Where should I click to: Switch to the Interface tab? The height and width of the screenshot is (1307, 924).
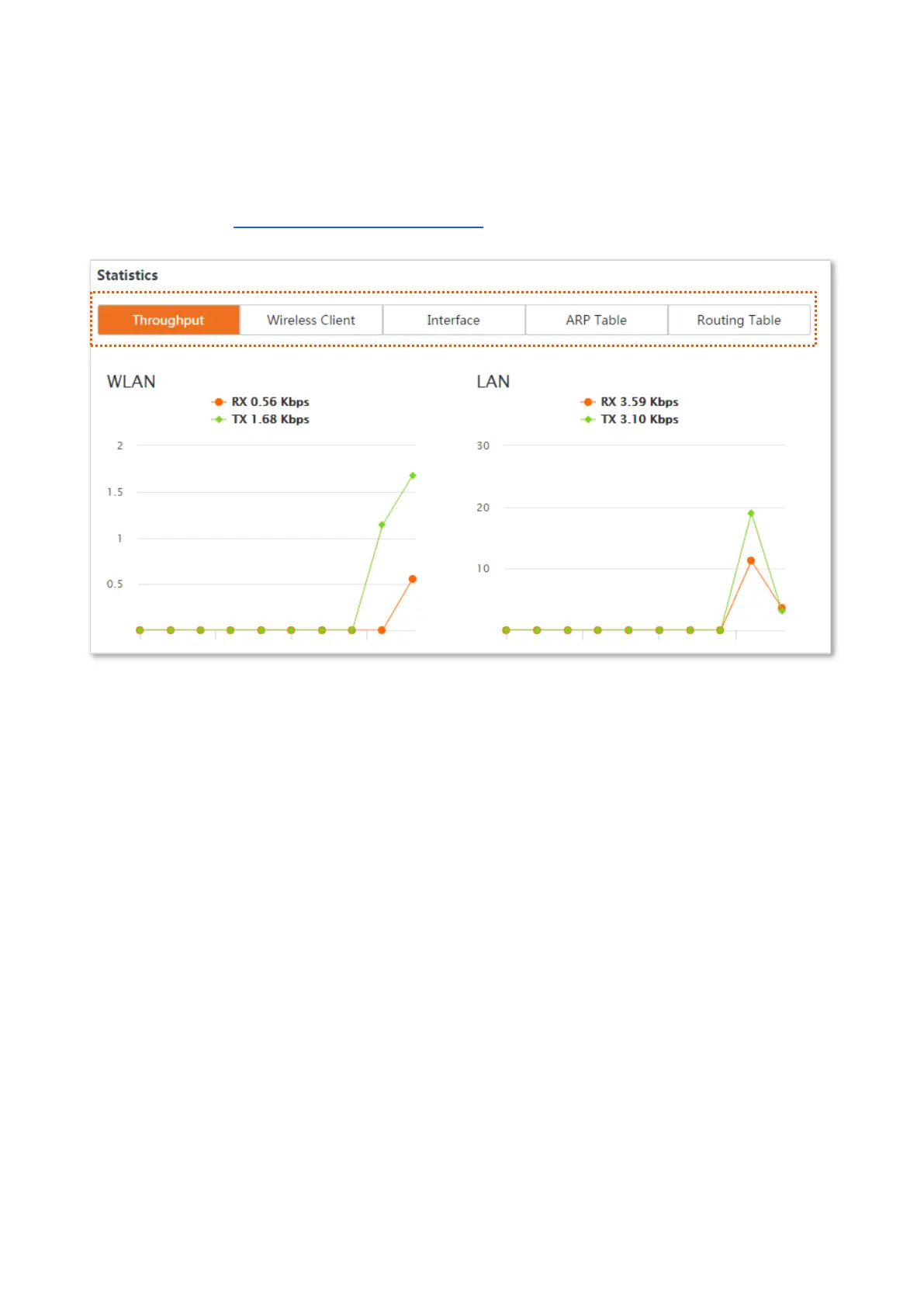(x=454, y=320)
